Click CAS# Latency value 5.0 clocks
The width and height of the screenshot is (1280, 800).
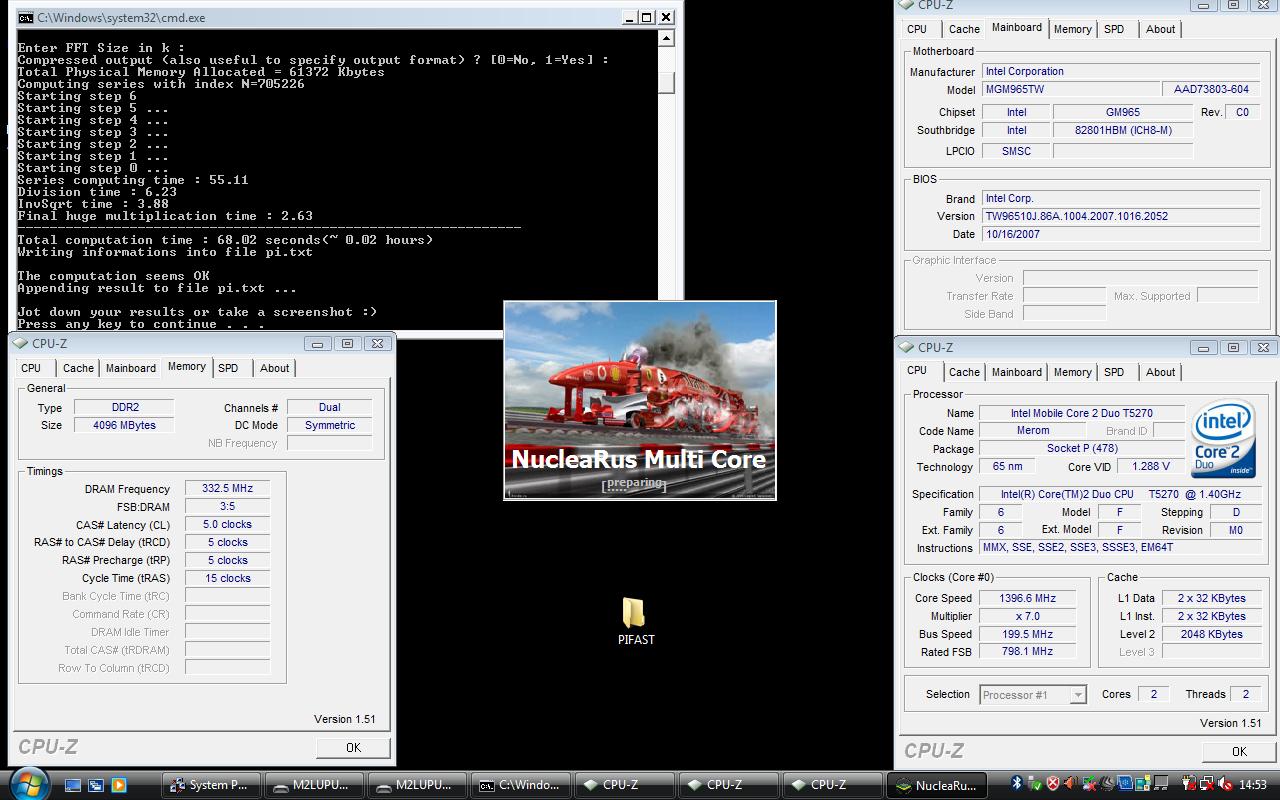227,525
